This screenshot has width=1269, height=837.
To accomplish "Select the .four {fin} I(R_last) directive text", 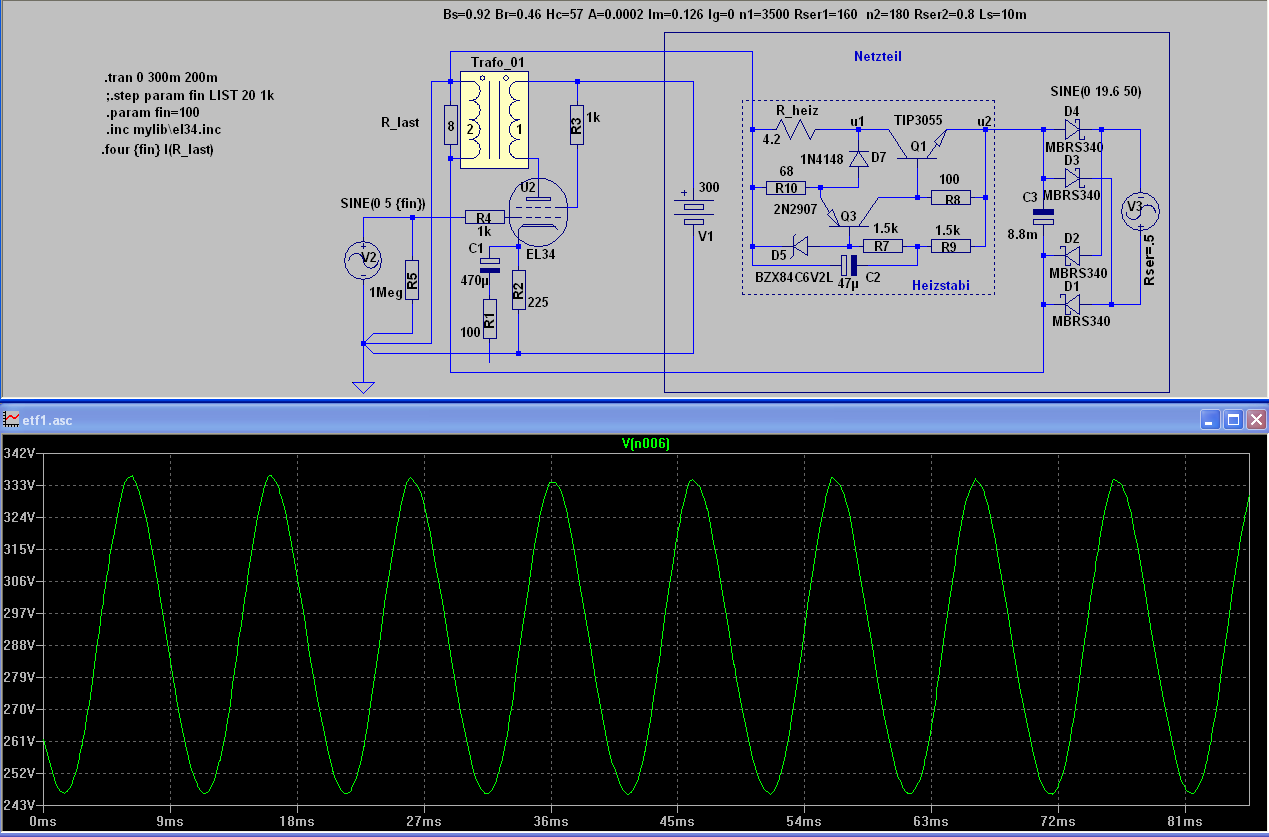I will (x=157, y=150).
